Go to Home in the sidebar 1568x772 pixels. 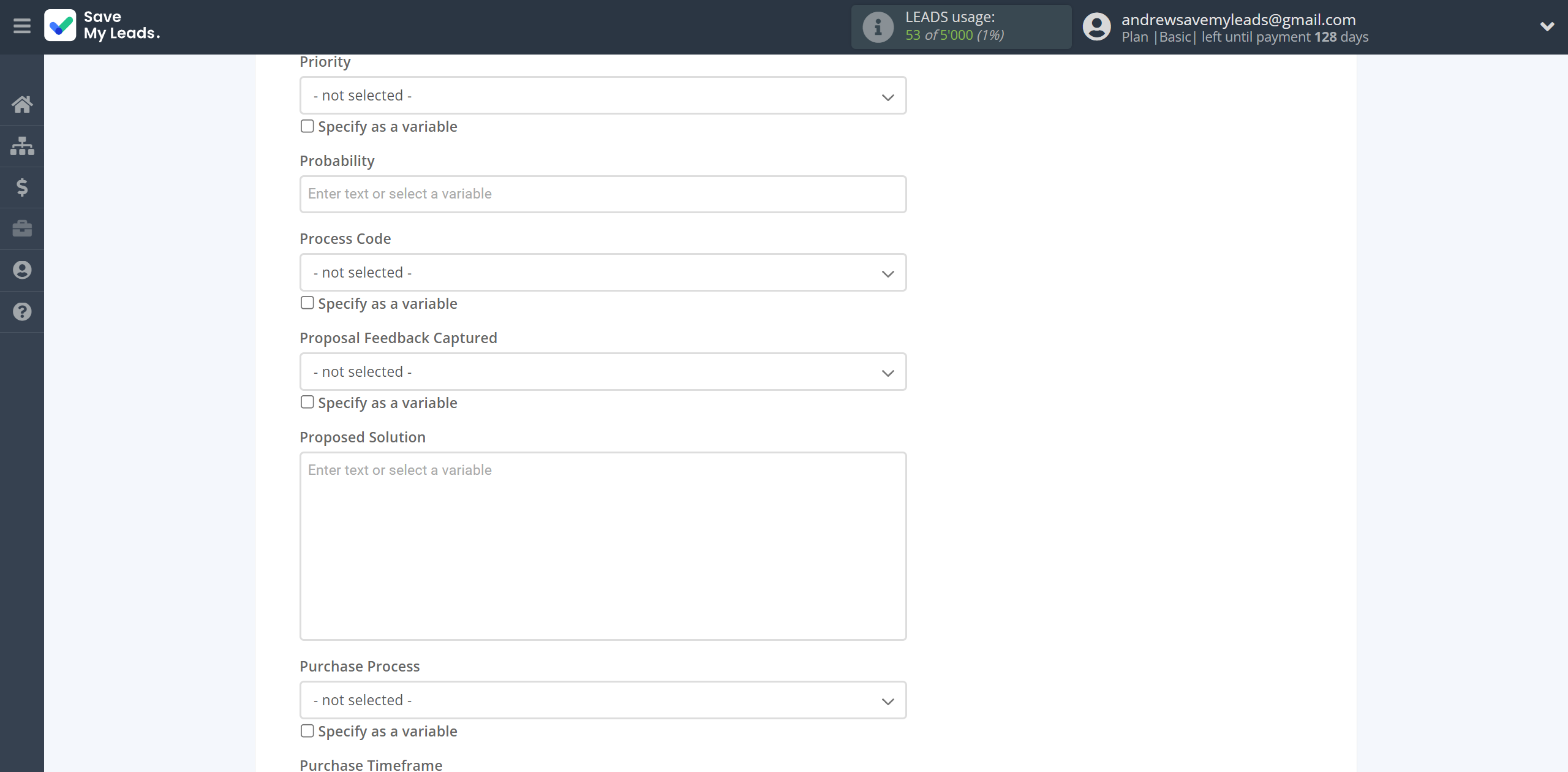22,104
